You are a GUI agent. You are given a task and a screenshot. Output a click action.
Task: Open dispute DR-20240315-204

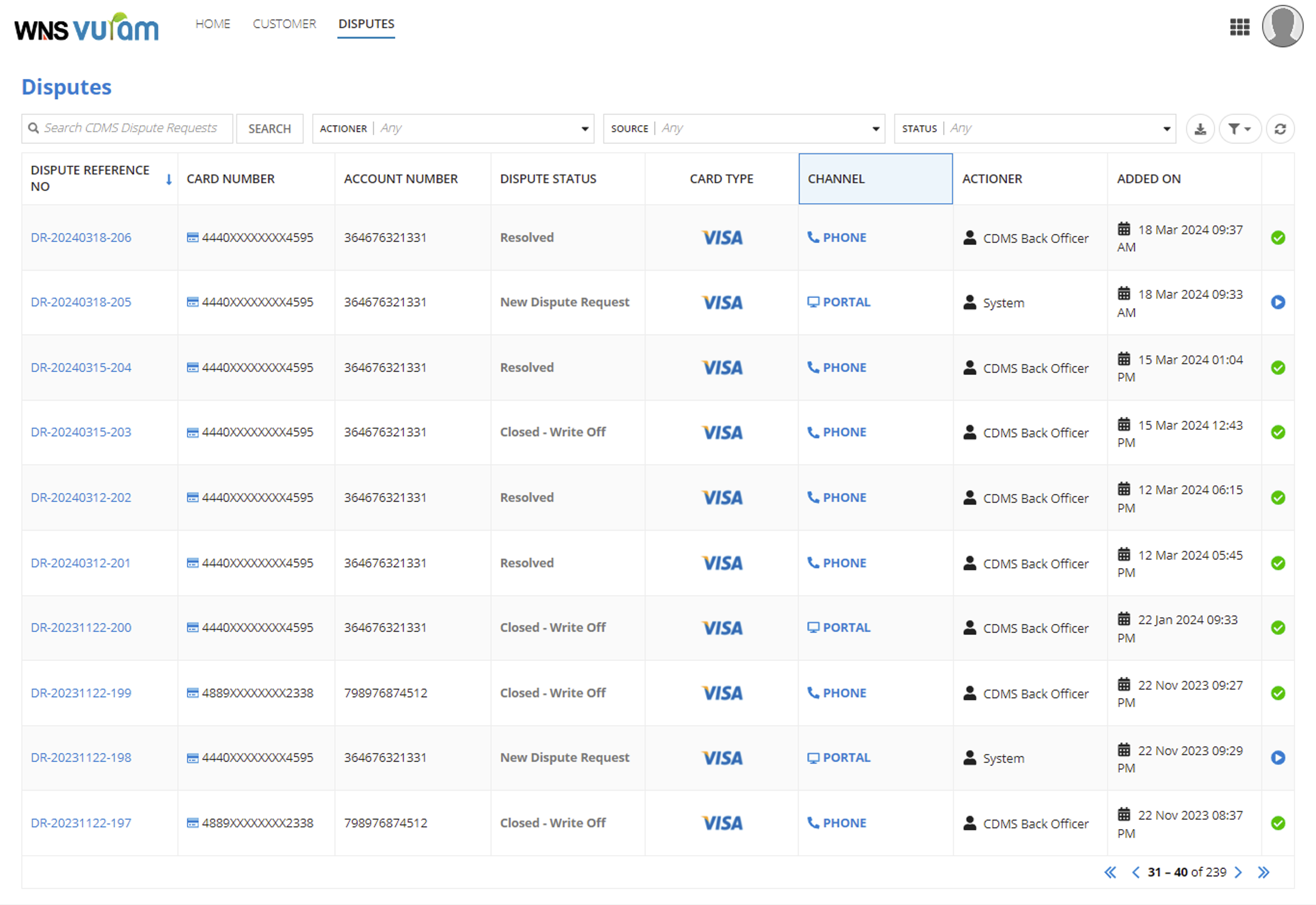tap(81, 368)
